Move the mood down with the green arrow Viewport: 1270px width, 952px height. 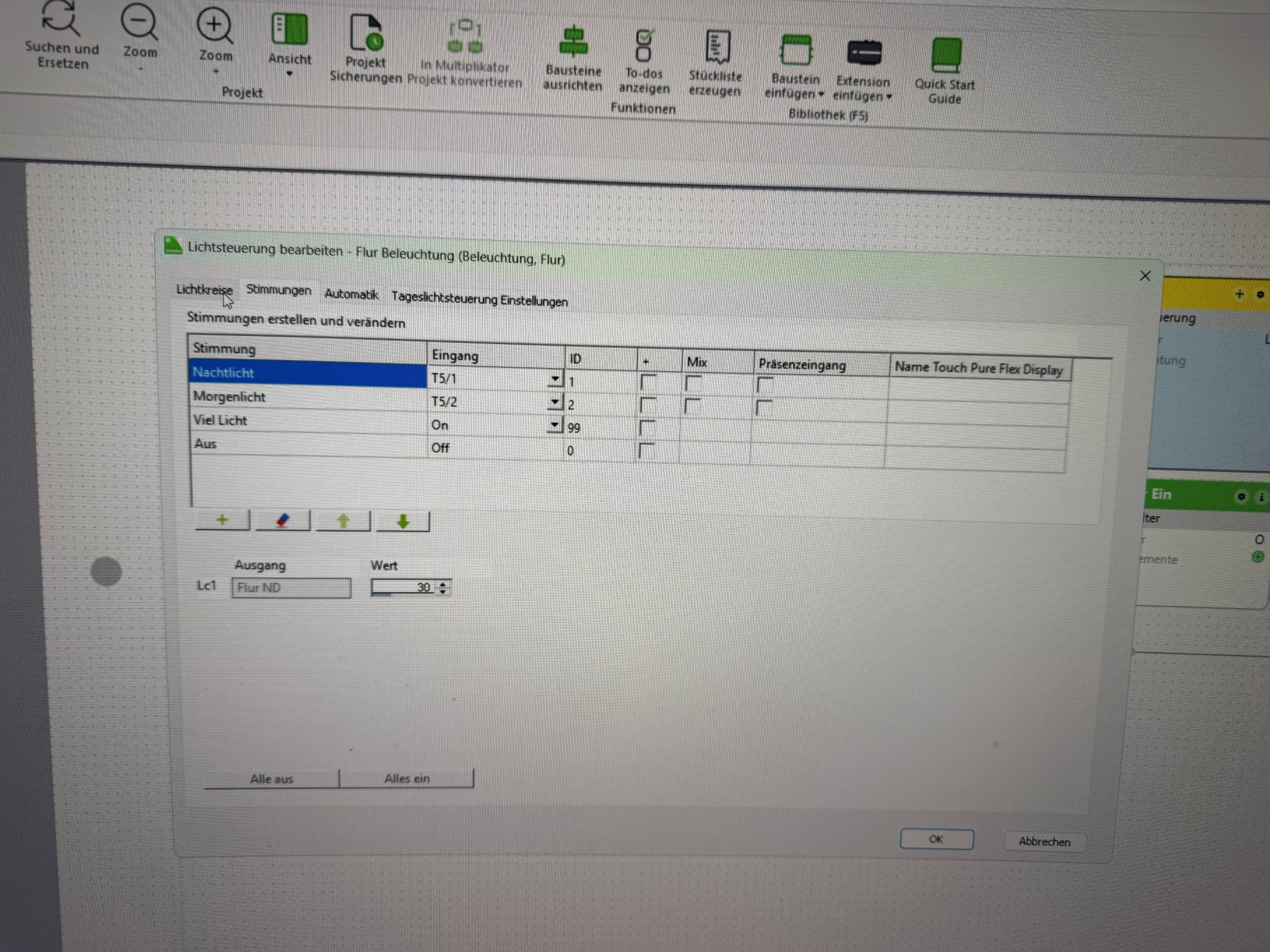(403, 522)
